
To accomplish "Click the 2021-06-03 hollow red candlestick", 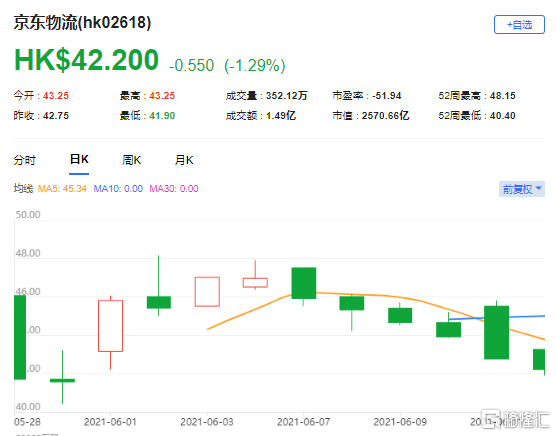I will coord(207,291).
